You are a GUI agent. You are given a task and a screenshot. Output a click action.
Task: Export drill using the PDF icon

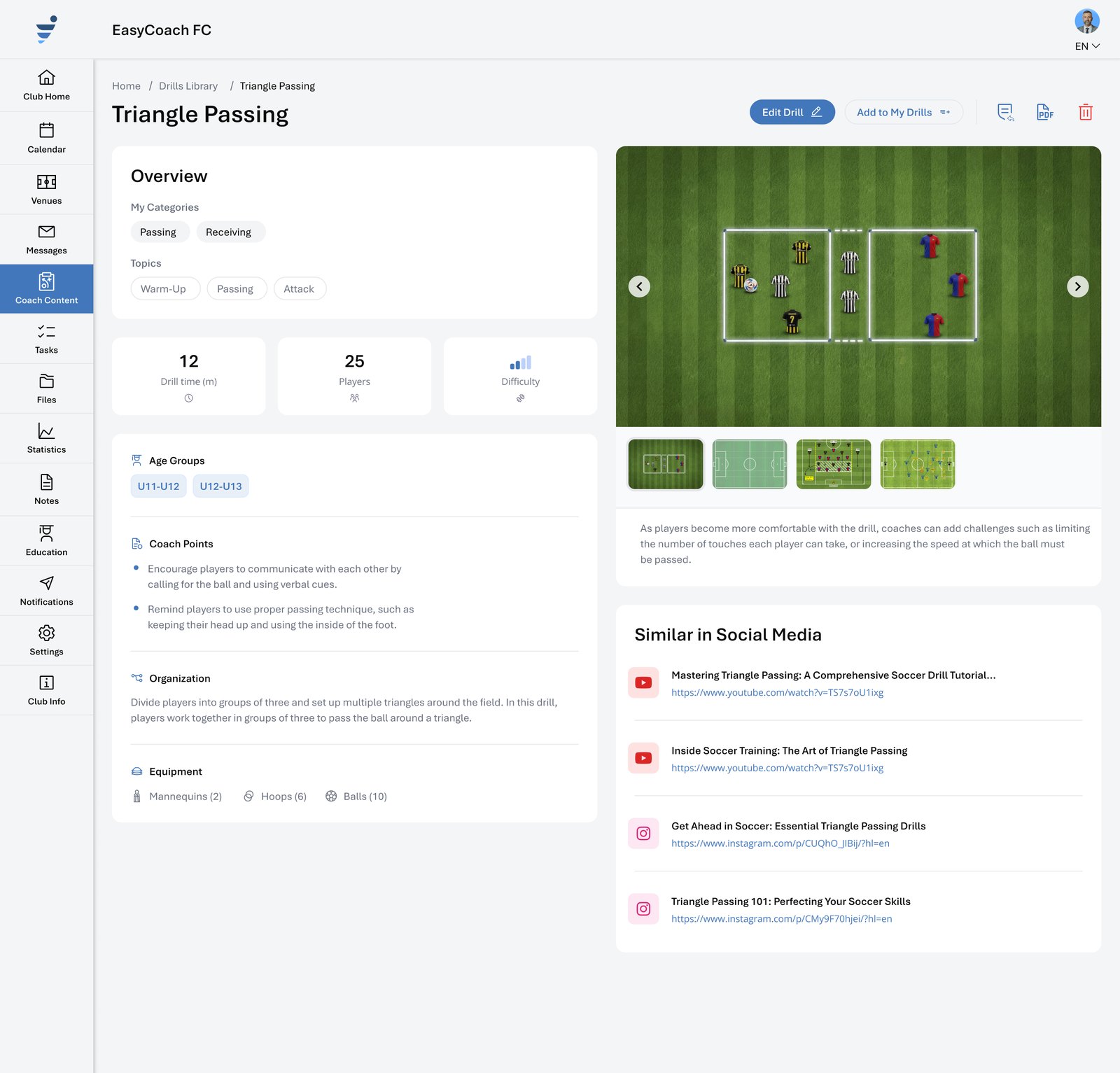tap(1044, 112)
